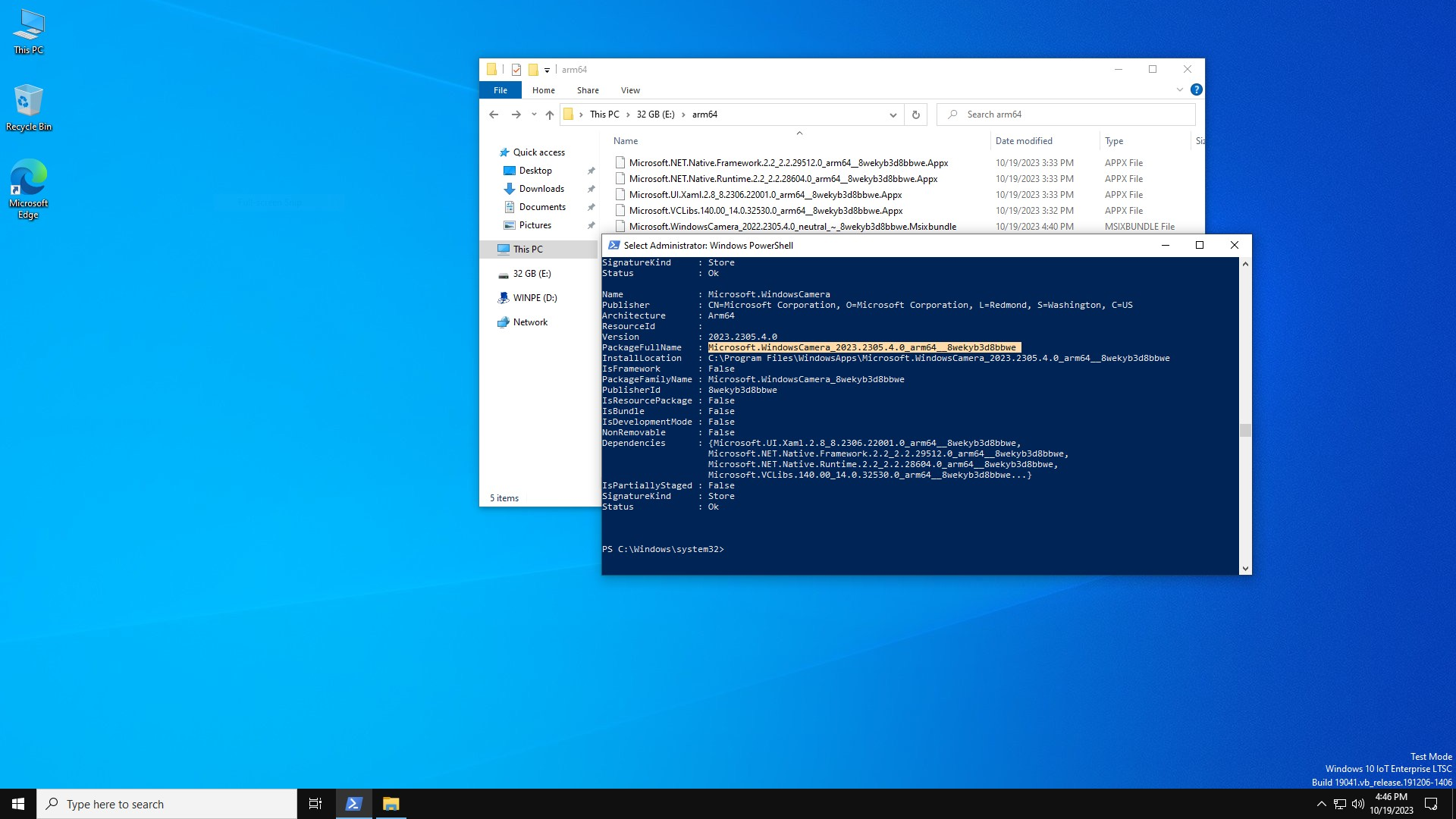The height and width of the screenshot is (819, 1456).
Task: Click the Search arm64 field
Action: point(1066,115)
